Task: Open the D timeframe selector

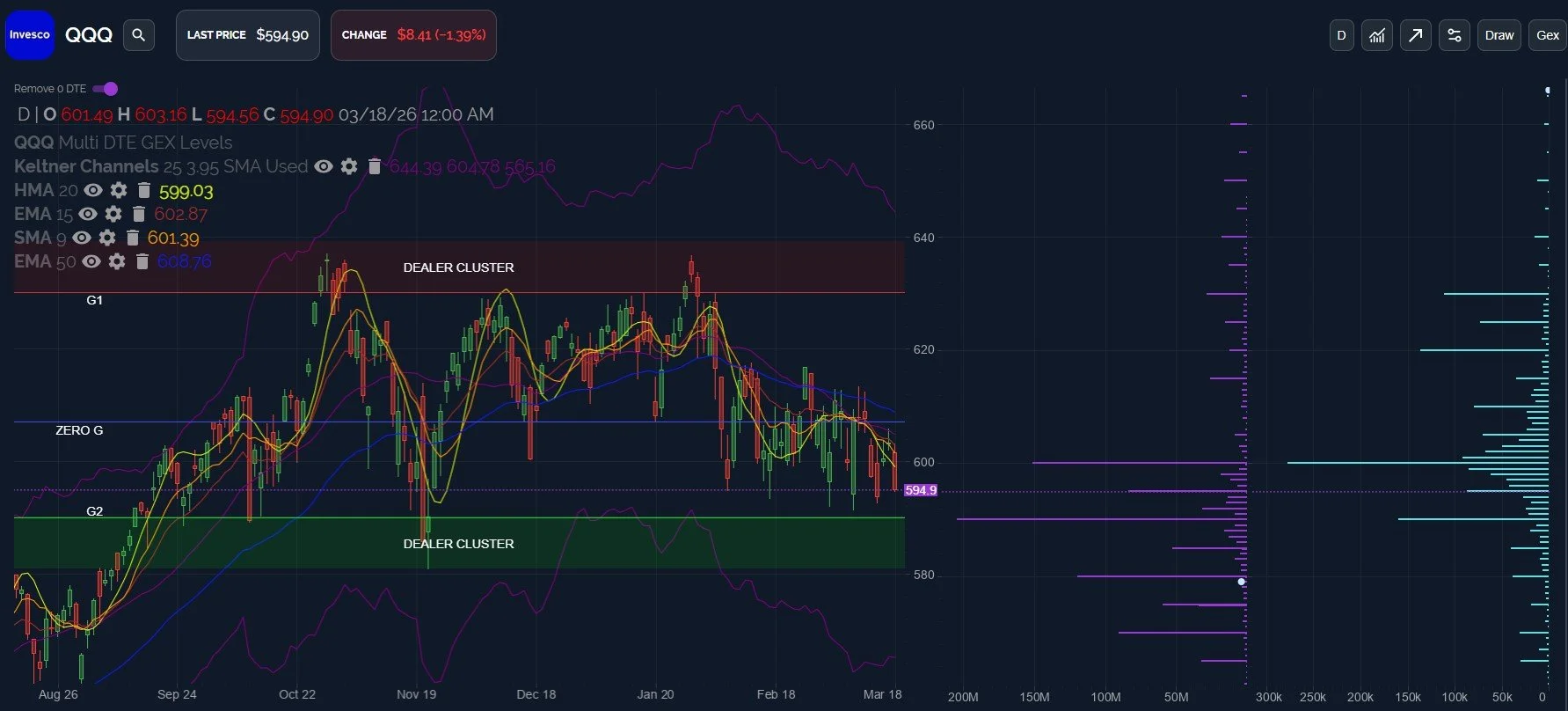Action: tap(1341, 35)
